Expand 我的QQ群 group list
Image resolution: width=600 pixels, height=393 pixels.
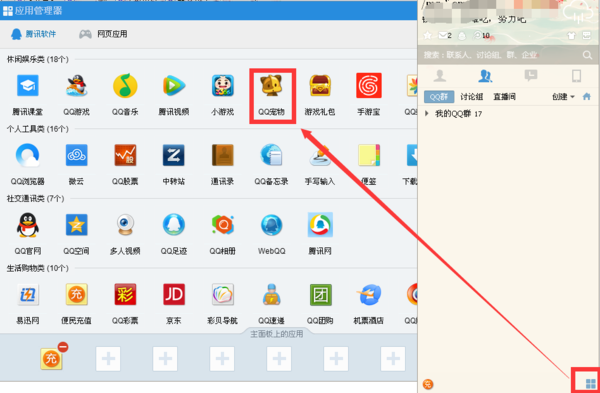tap(427, 114)
